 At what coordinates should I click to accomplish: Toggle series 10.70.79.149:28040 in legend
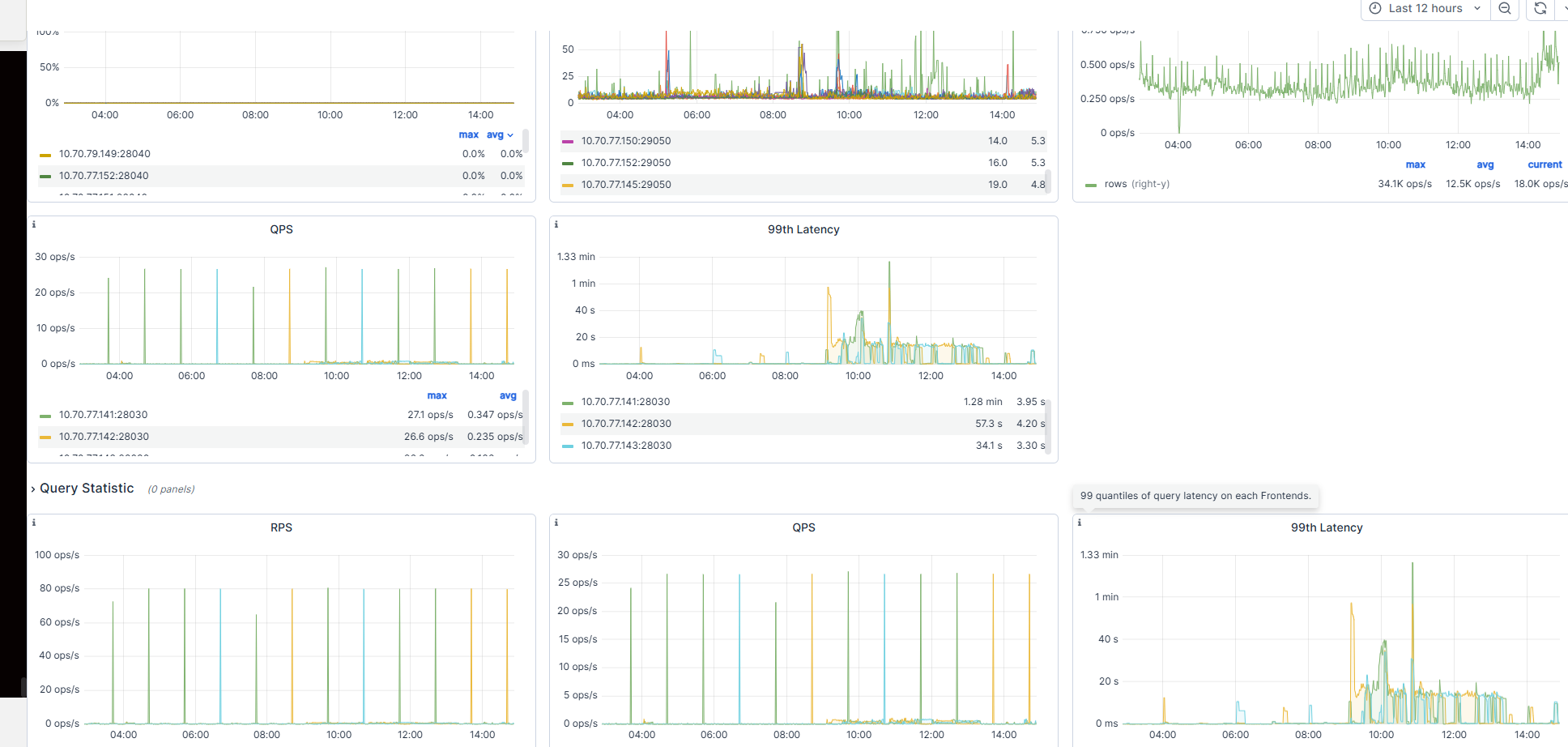pyautogui.click(x=104, y=154)
